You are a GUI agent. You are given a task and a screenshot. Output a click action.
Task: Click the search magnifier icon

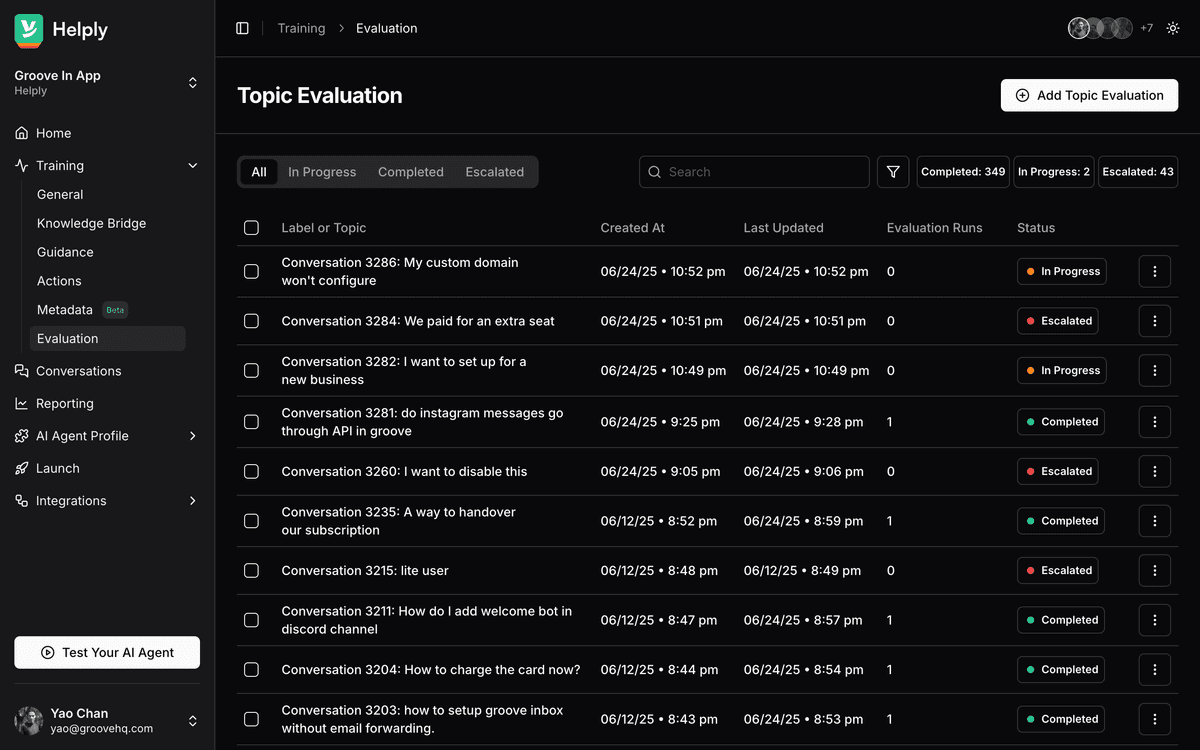[655, 172]
